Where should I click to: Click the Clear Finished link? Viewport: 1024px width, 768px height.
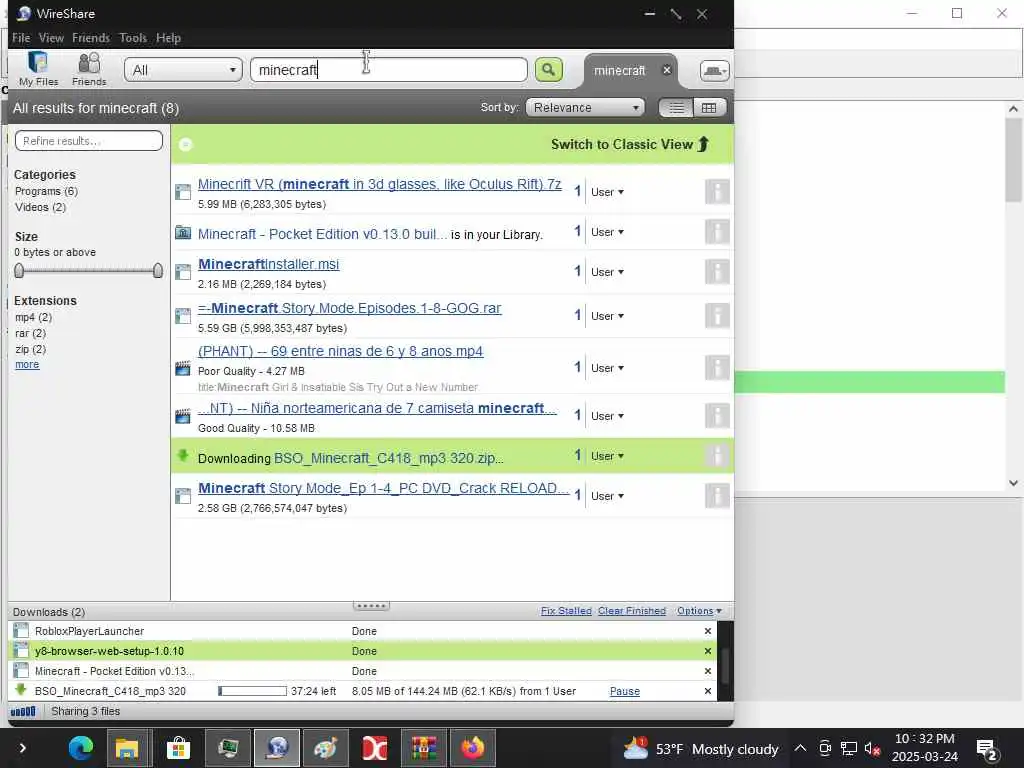632,611
